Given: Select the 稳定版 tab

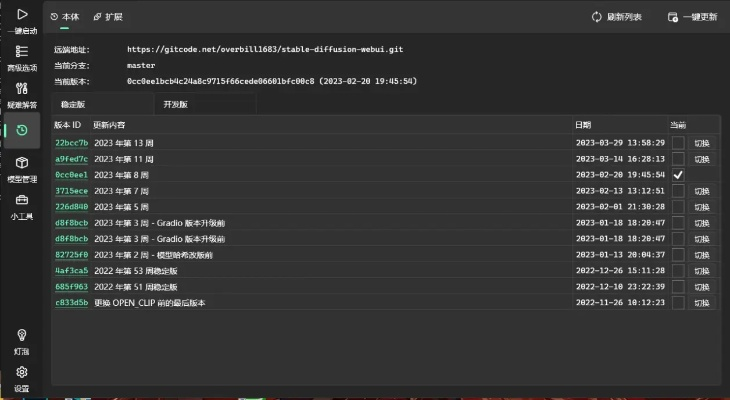Looking at the screenshot, I should point(73,104).
